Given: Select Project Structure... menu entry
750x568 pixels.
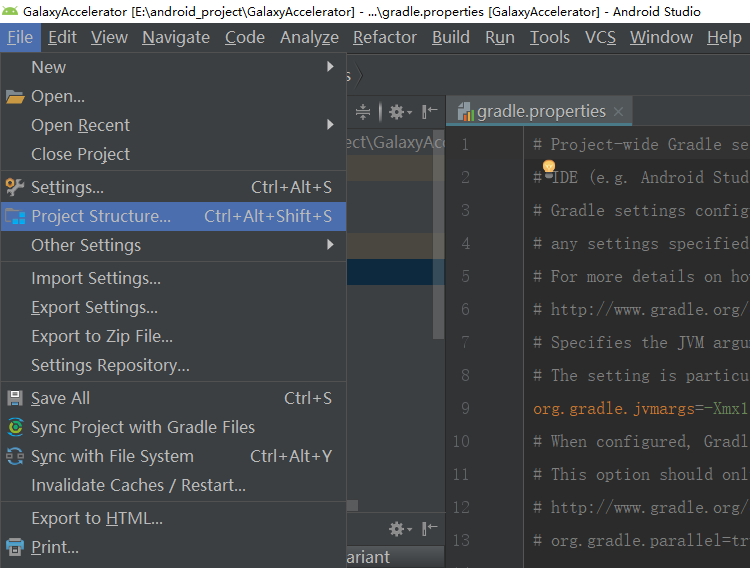Looking at the screenshot, I should point(173,216).
